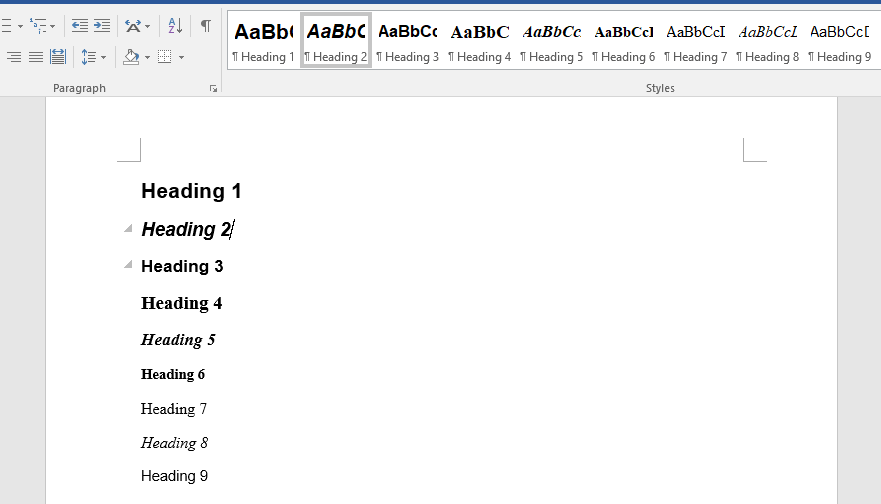
Task: Justify the paragraph text
Action: coord(36,57)
